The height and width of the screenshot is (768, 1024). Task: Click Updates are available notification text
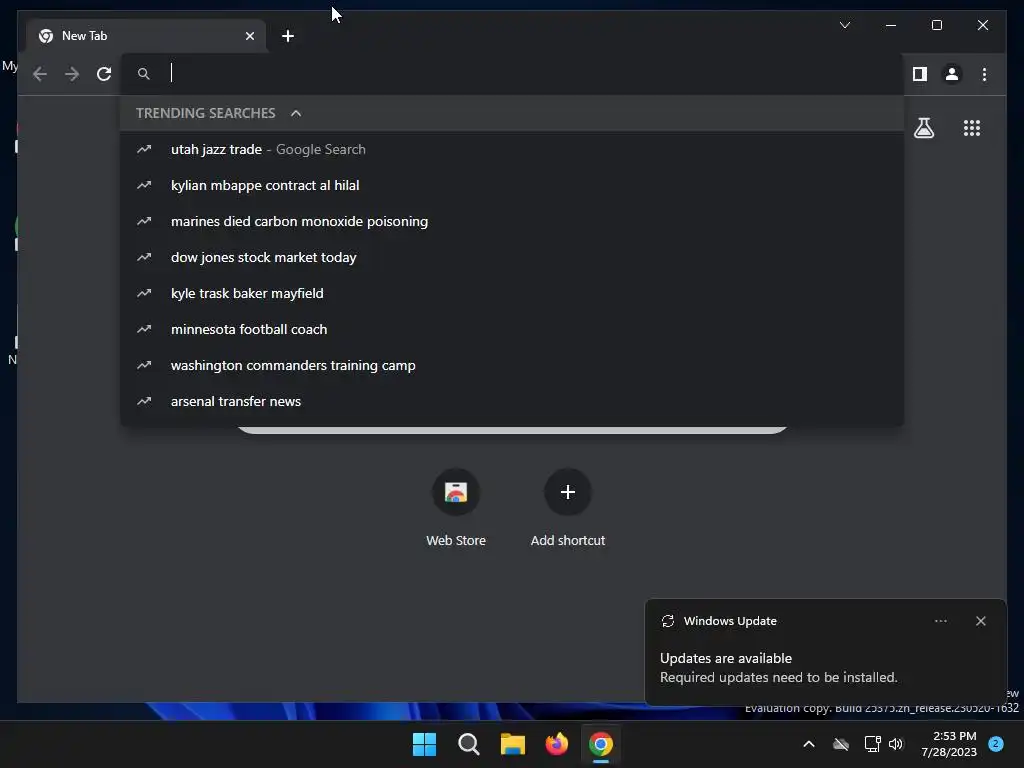click(x=726, y=658)
